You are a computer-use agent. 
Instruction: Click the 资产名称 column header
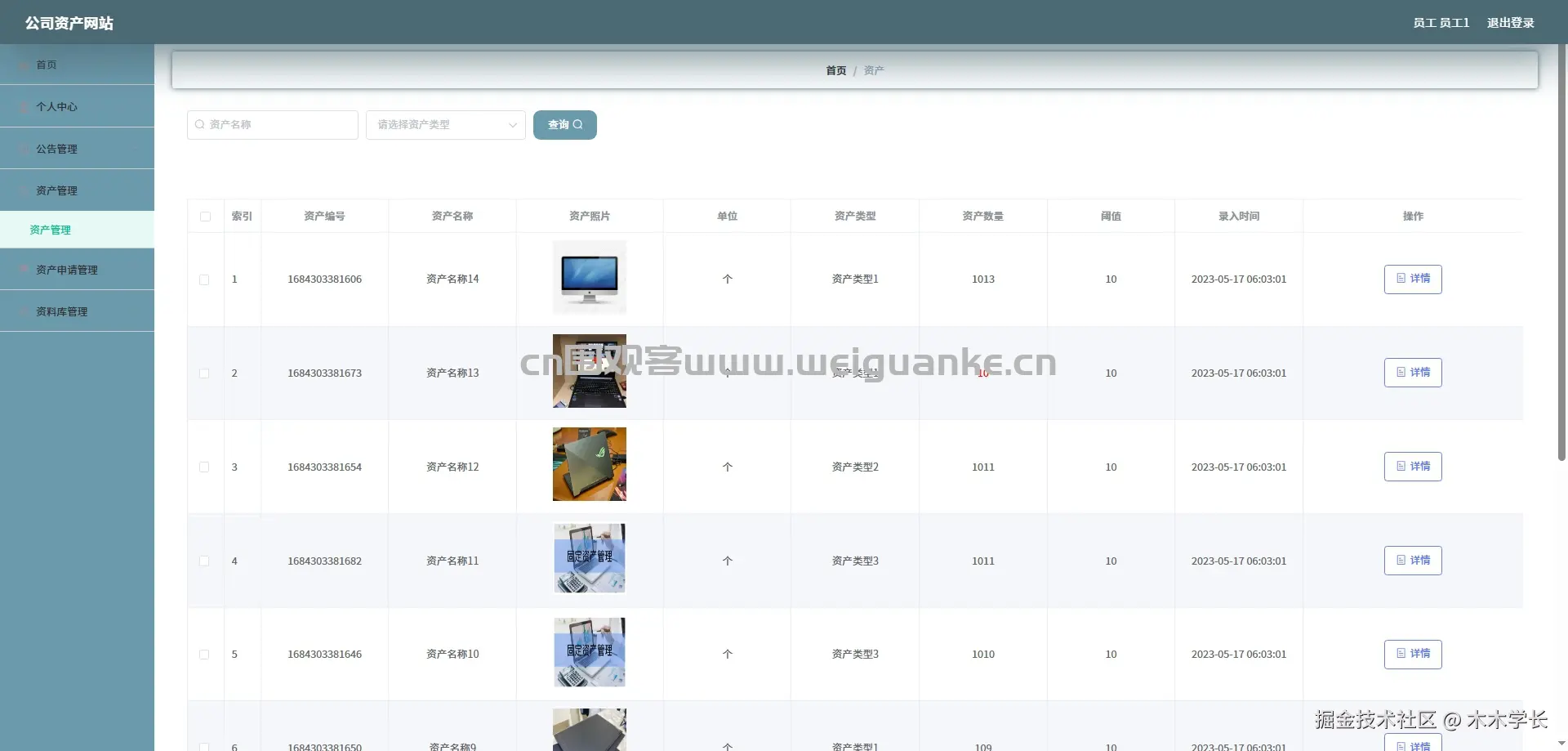pos(452,217)
